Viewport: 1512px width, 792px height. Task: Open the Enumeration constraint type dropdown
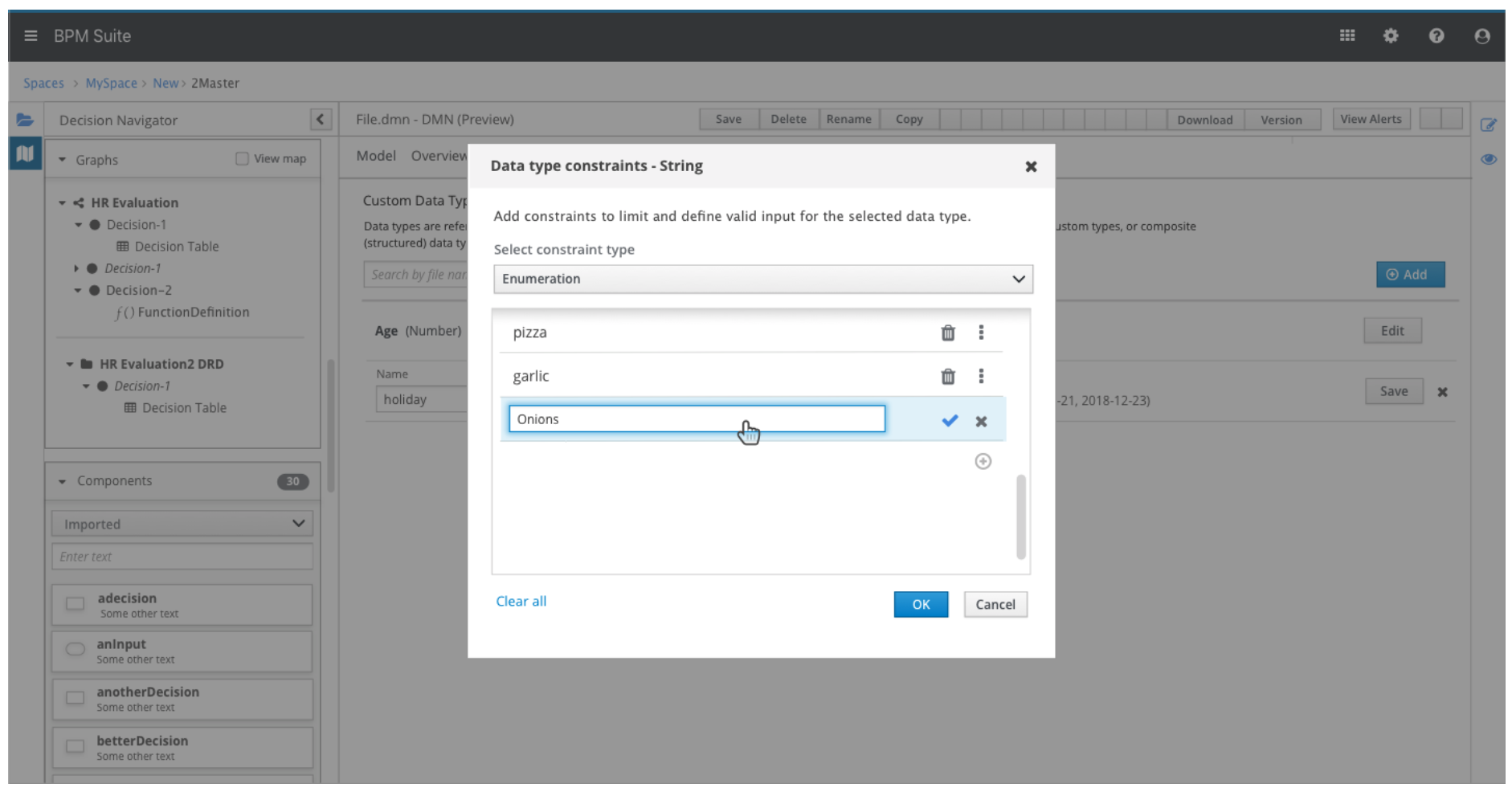click(x=762, y=279)
